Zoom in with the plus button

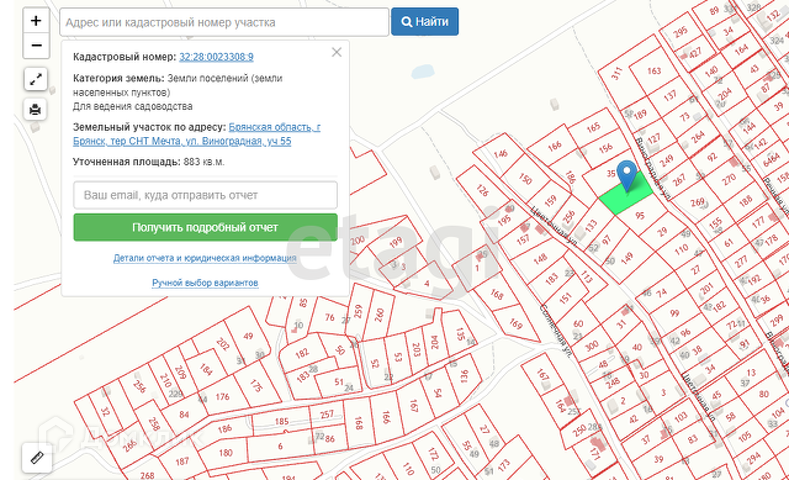click(36, 20)
